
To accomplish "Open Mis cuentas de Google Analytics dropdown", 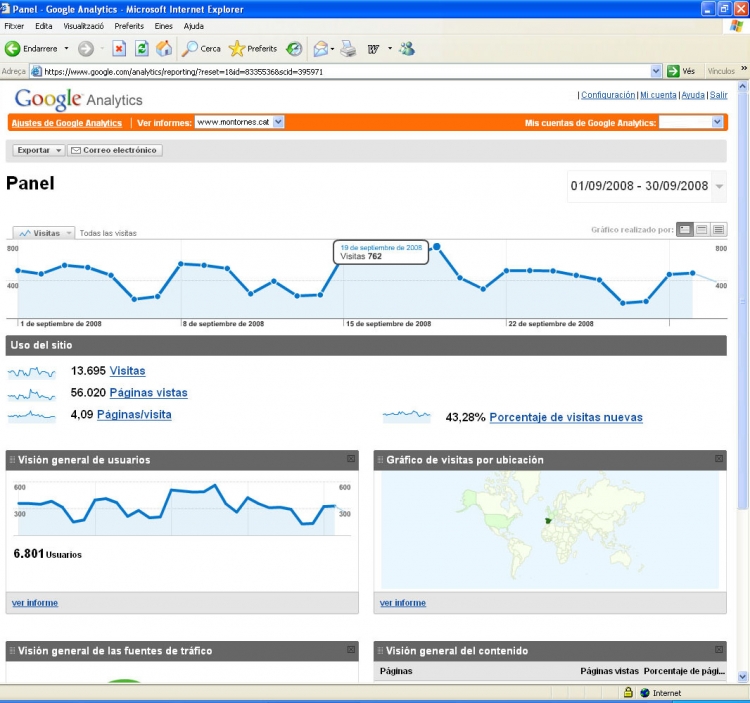I will click(691, 122).
